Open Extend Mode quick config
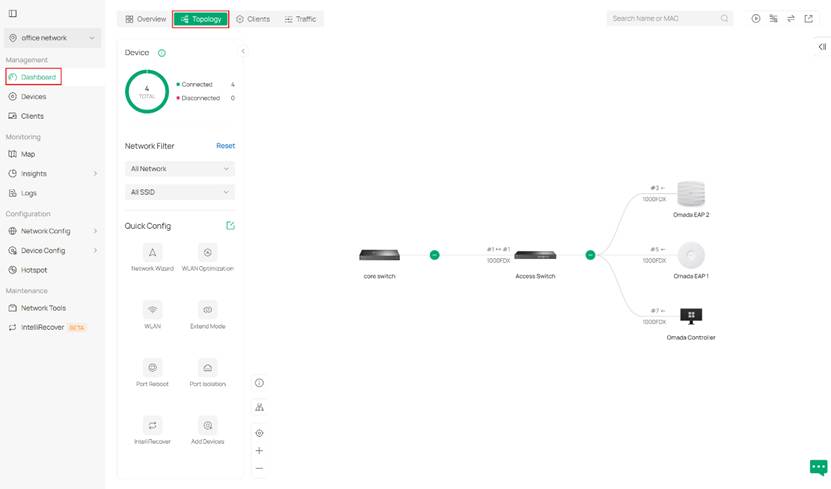Image resolution: width=831 pixels, height=489 pixels. click(208, 310)
